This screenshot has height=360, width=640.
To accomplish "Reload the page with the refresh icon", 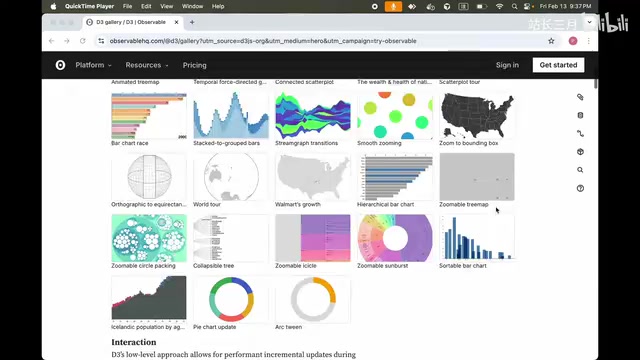I will pyautogui.click(x=82, y=41).
